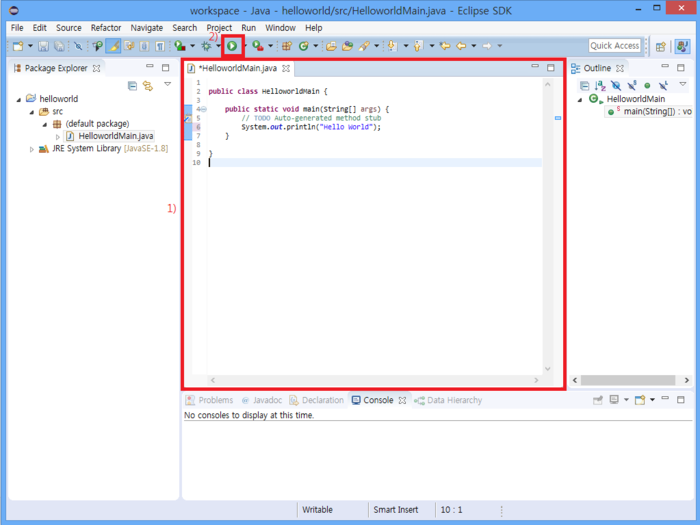The image size is (700, 525).
Task: Toggle Hide Non-Public Members green dot
Action: [x=647, y=85]
